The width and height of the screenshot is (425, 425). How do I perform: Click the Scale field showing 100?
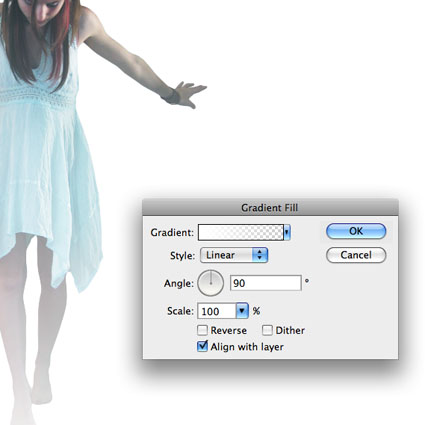coord(217,311)
